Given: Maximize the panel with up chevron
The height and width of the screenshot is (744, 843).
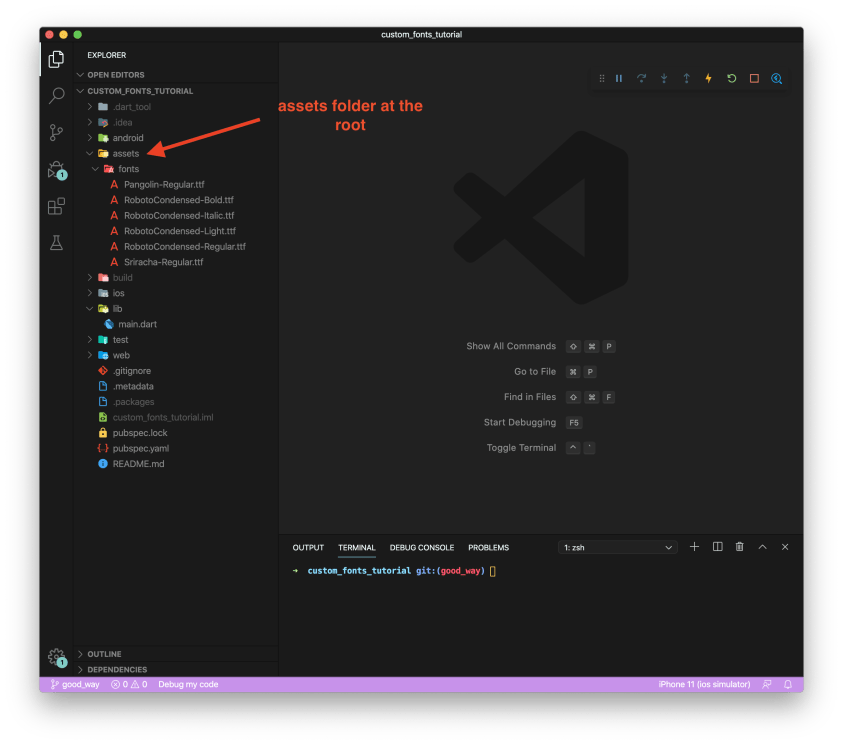Looking at the screenshot, I should (762, 547).
